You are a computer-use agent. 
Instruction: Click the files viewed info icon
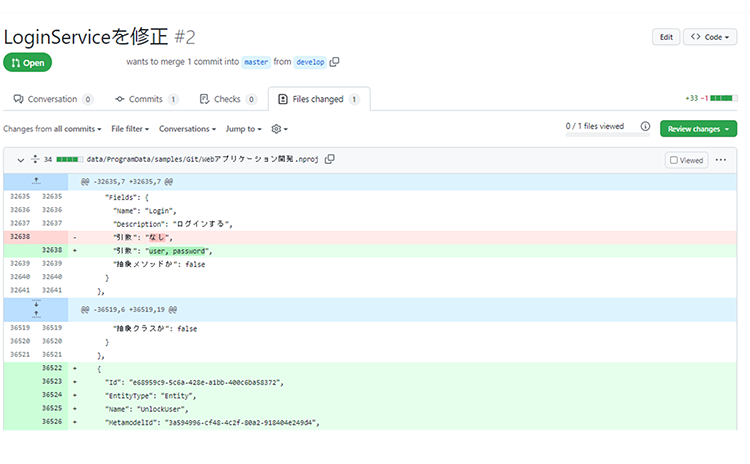(x=645, y=126)
